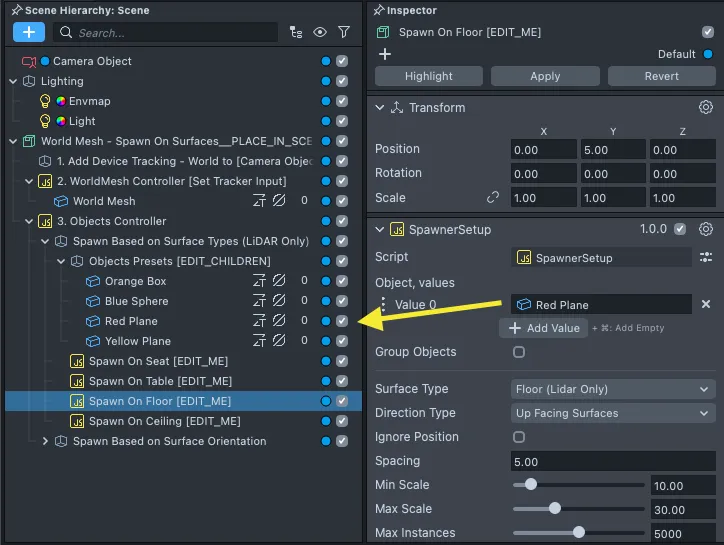Viewport: 724px width, 545px height.
Task: Click the Add Value button
Action: 544,328
